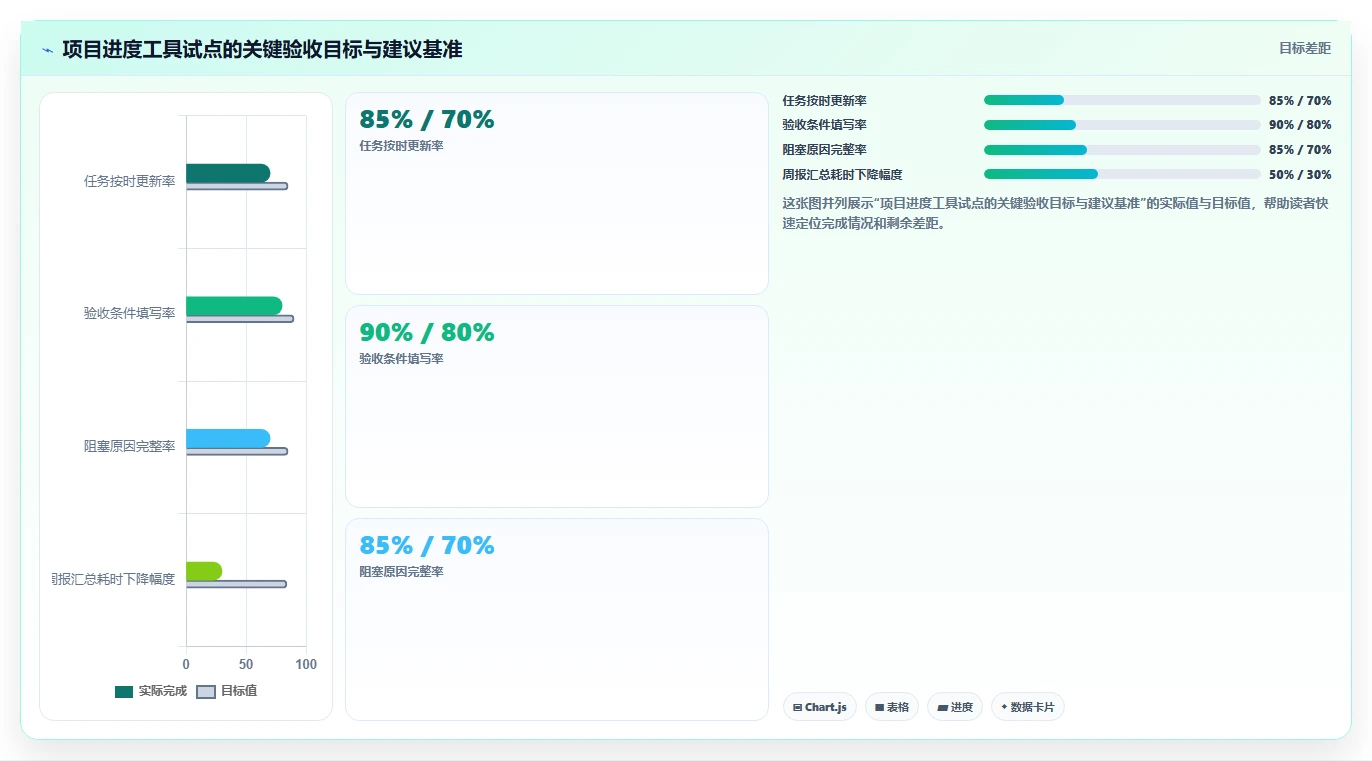
Task: Click the 阻塞原因完整率 axis label in chart
Action: [130, 446]
